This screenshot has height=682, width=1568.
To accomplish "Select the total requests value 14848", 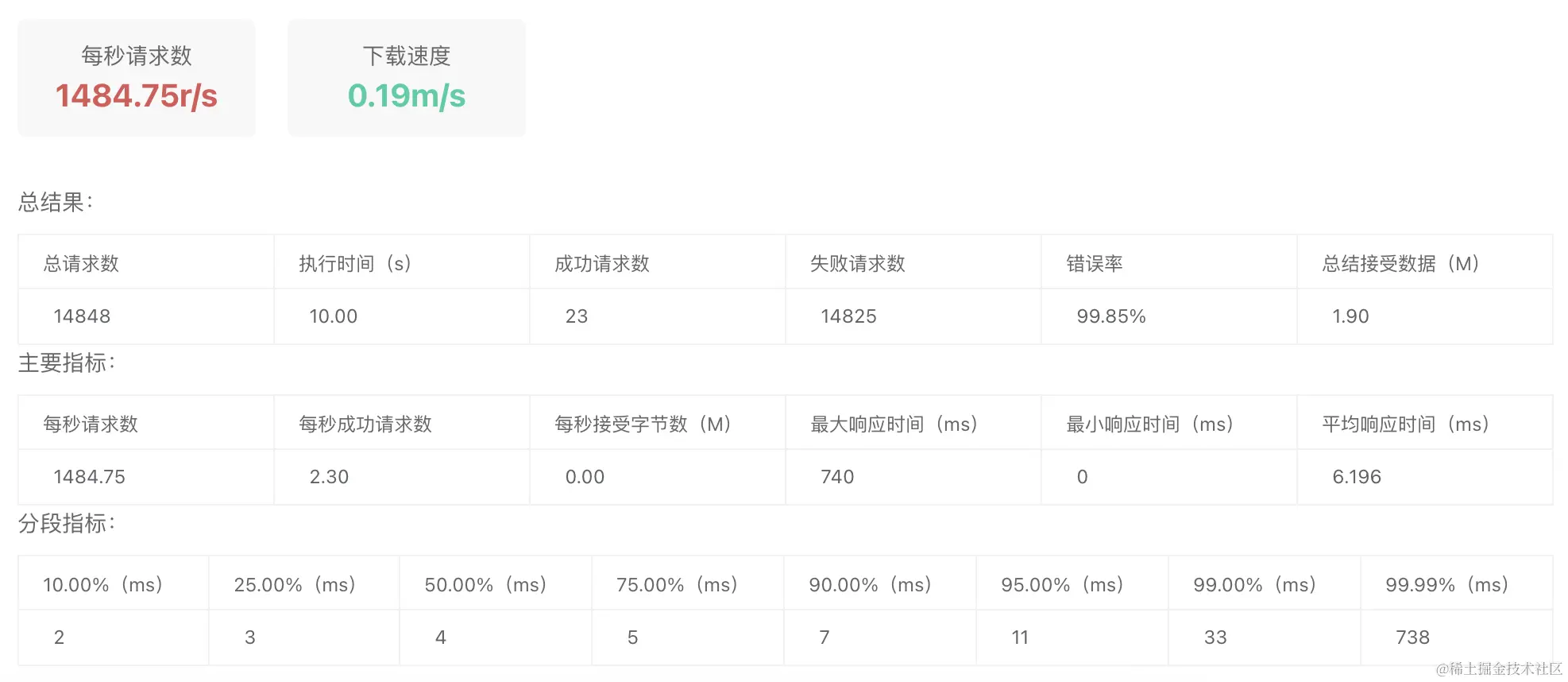I will pos(82,316).
